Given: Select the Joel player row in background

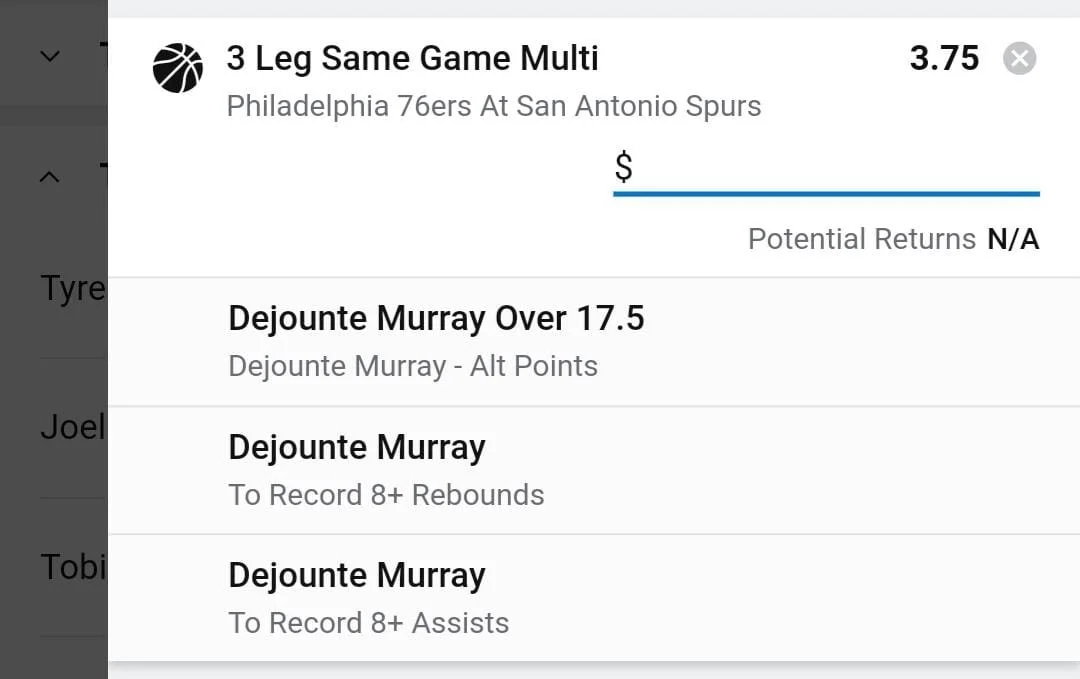Looking at the screenshot, I should 72,428.
